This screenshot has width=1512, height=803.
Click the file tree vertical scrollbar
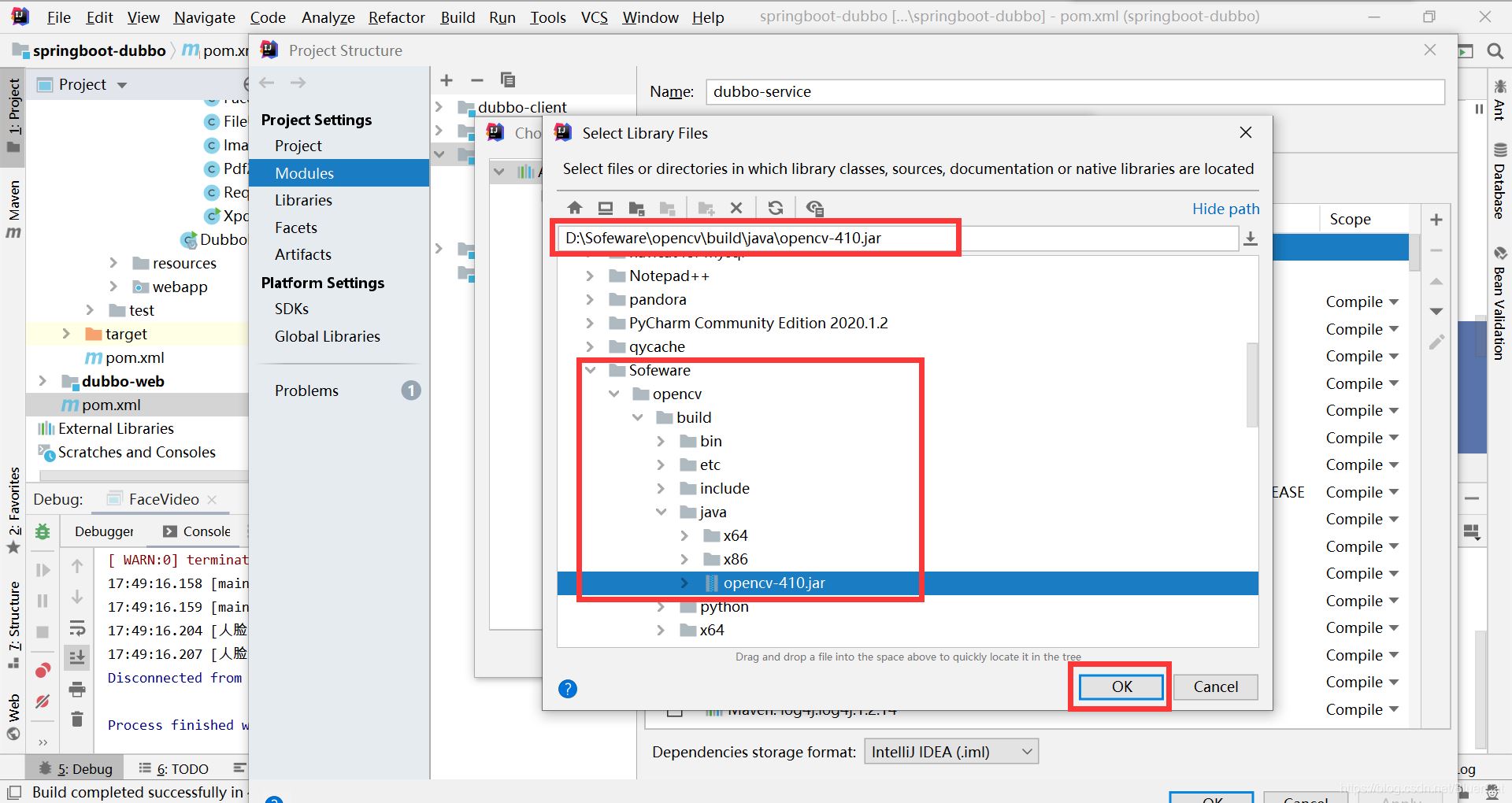click(x=1251, y=384)
